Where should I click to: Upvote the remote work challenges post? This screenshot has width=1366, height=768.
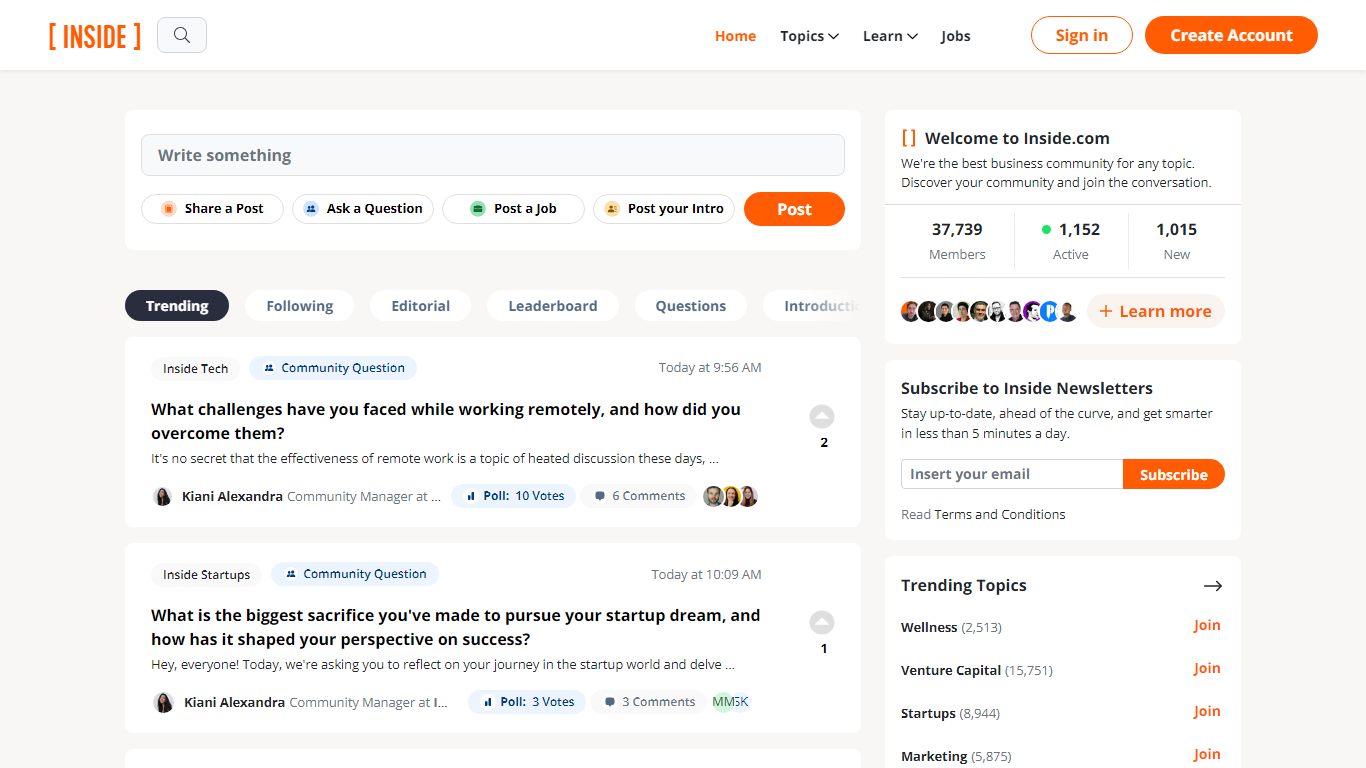[x=822, y=417]
